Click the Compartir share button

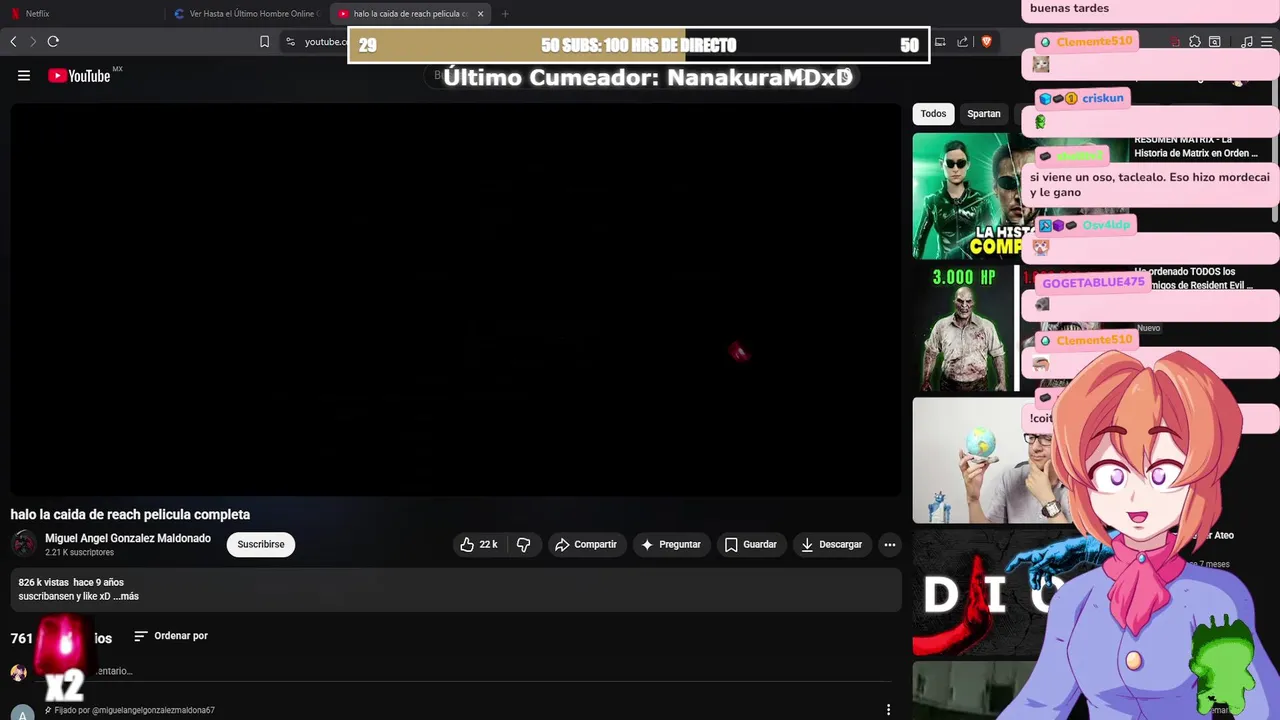(x=586, y=544)
